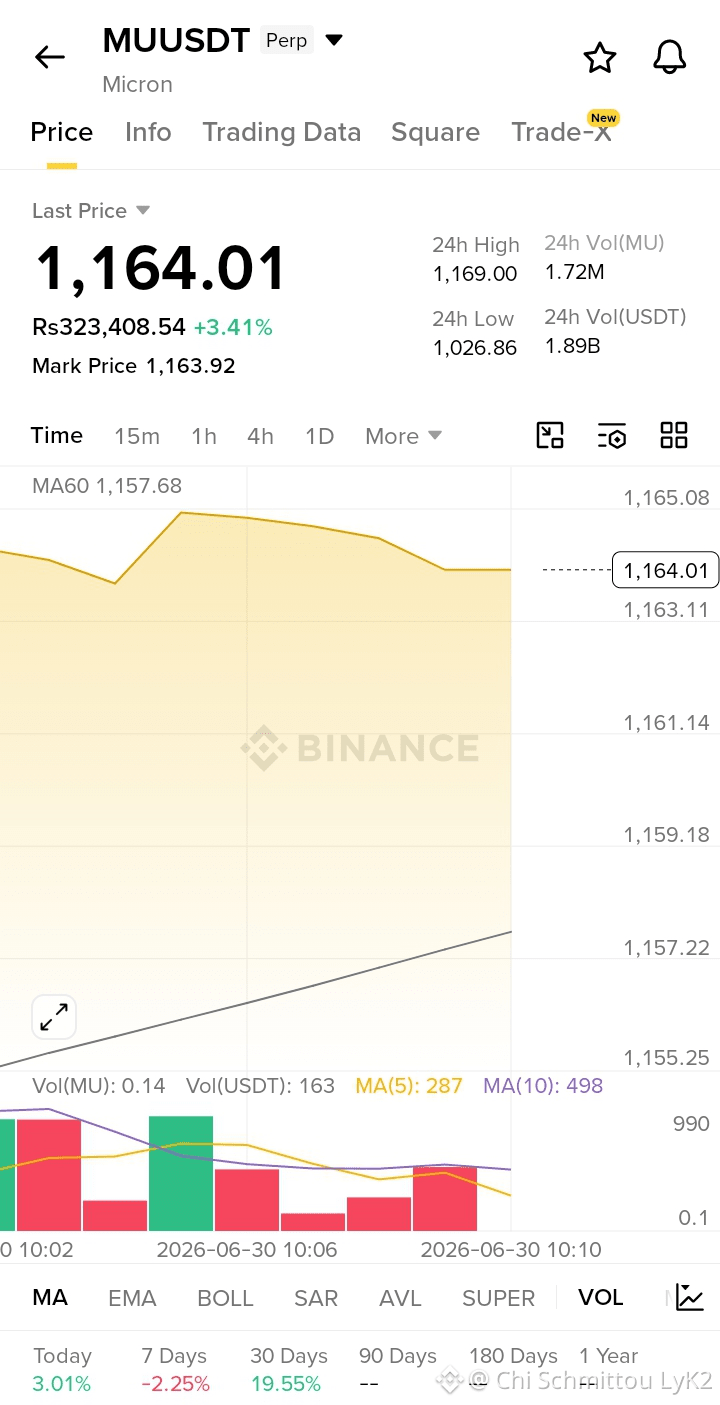
Task: Open indicator settings chart icon
Action: click(690, 1297)
